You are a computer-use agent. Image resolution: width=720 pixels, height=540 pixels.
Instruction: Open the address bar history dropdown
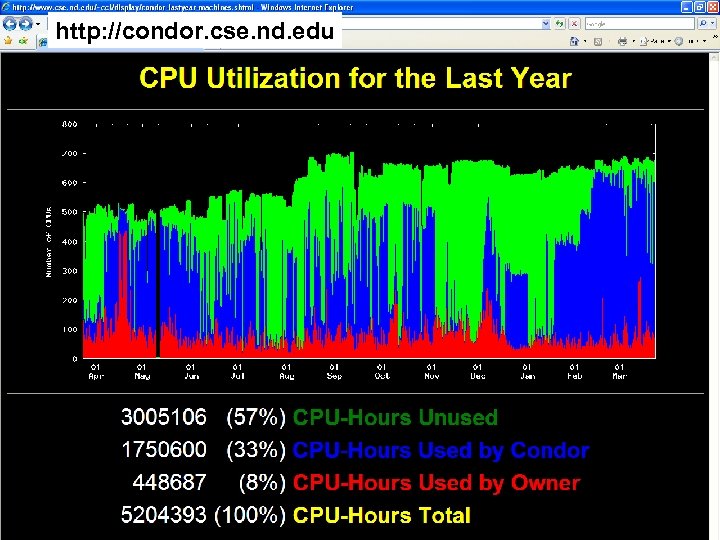click(546, 23)
